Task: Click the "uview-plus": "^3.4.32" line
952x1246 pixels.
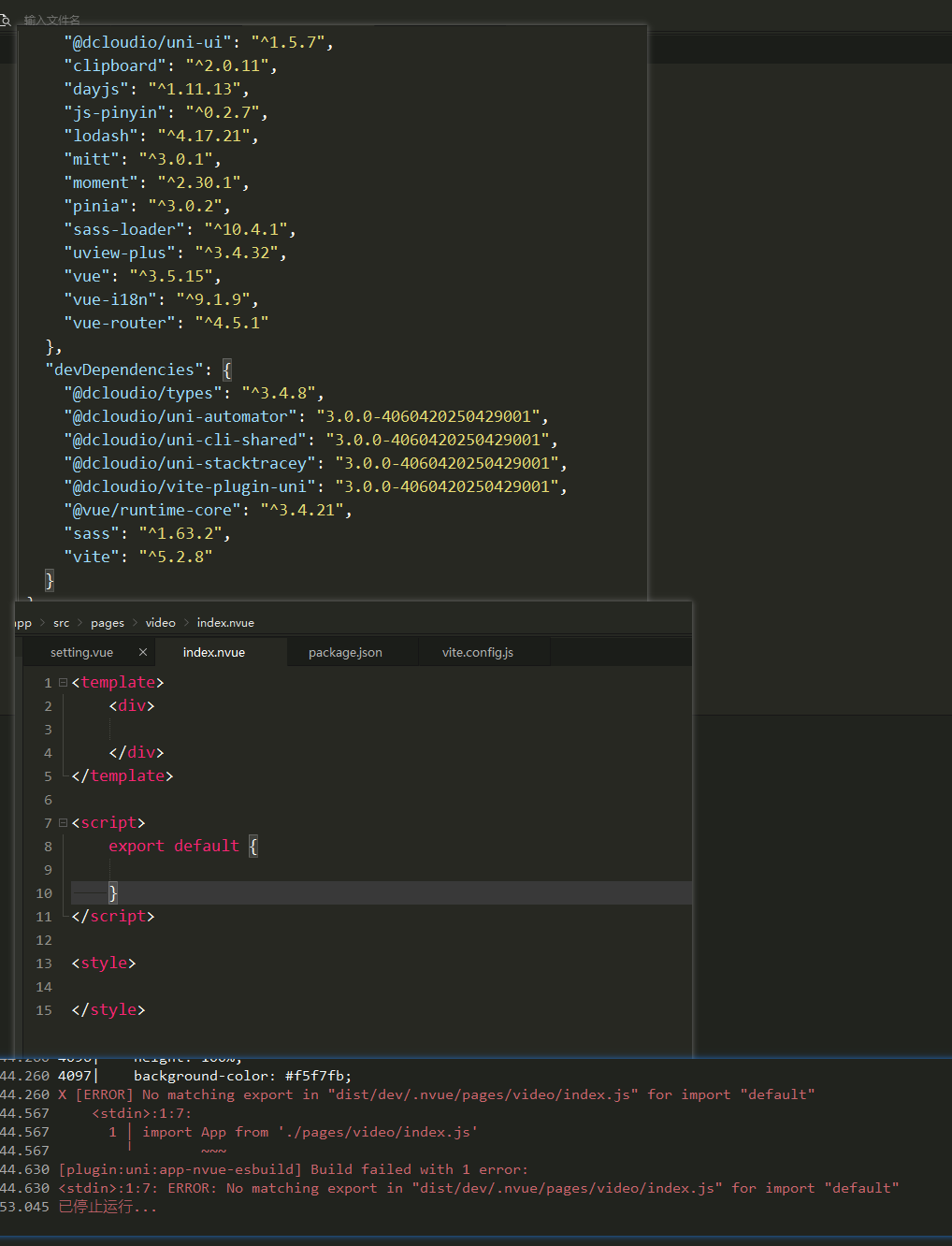Action: pyautogui.click(x=175, y=253)
